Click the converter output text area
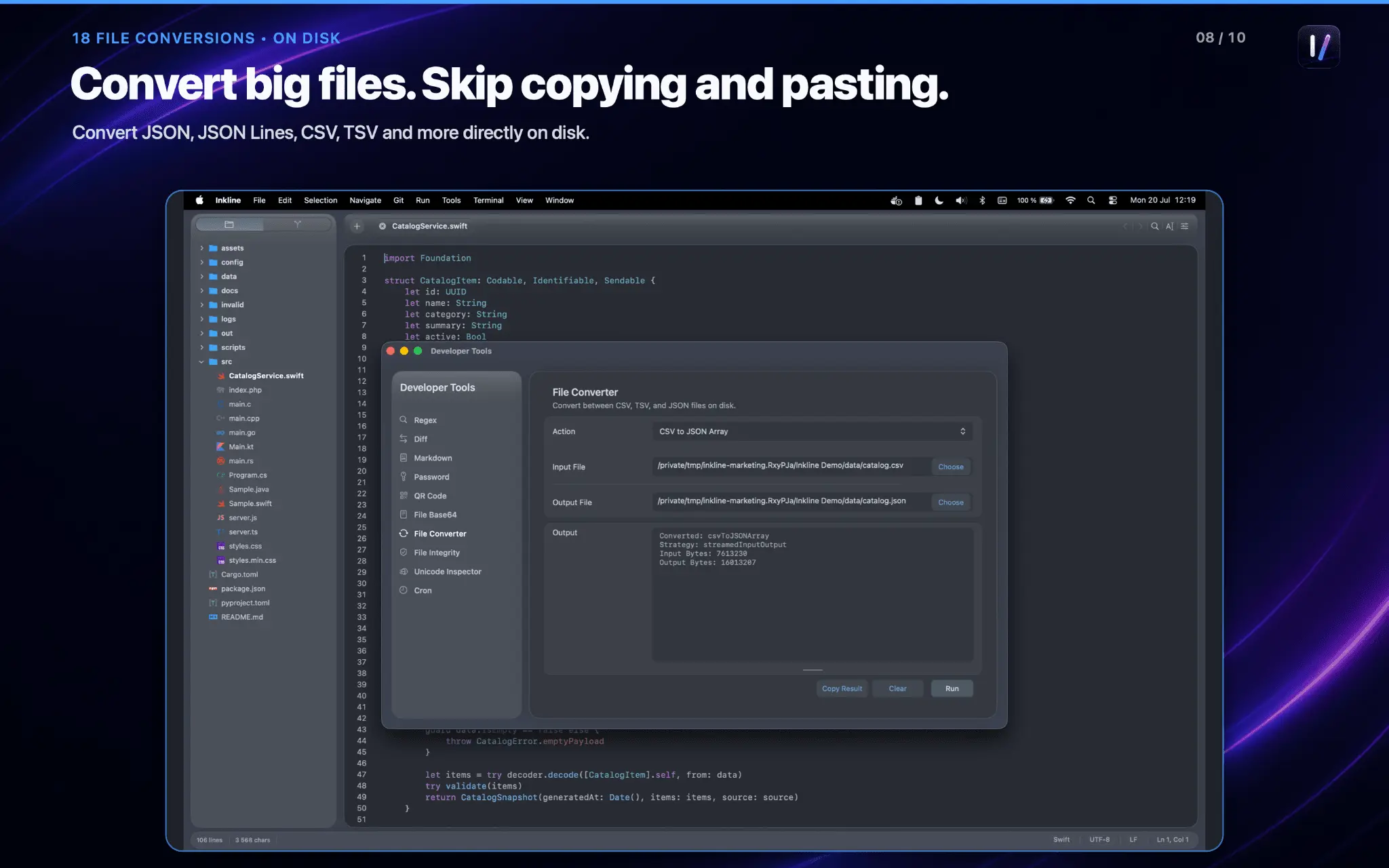The height and width of the screenshot is (868, 1389). pyautogui.click(x=813, y=595)
